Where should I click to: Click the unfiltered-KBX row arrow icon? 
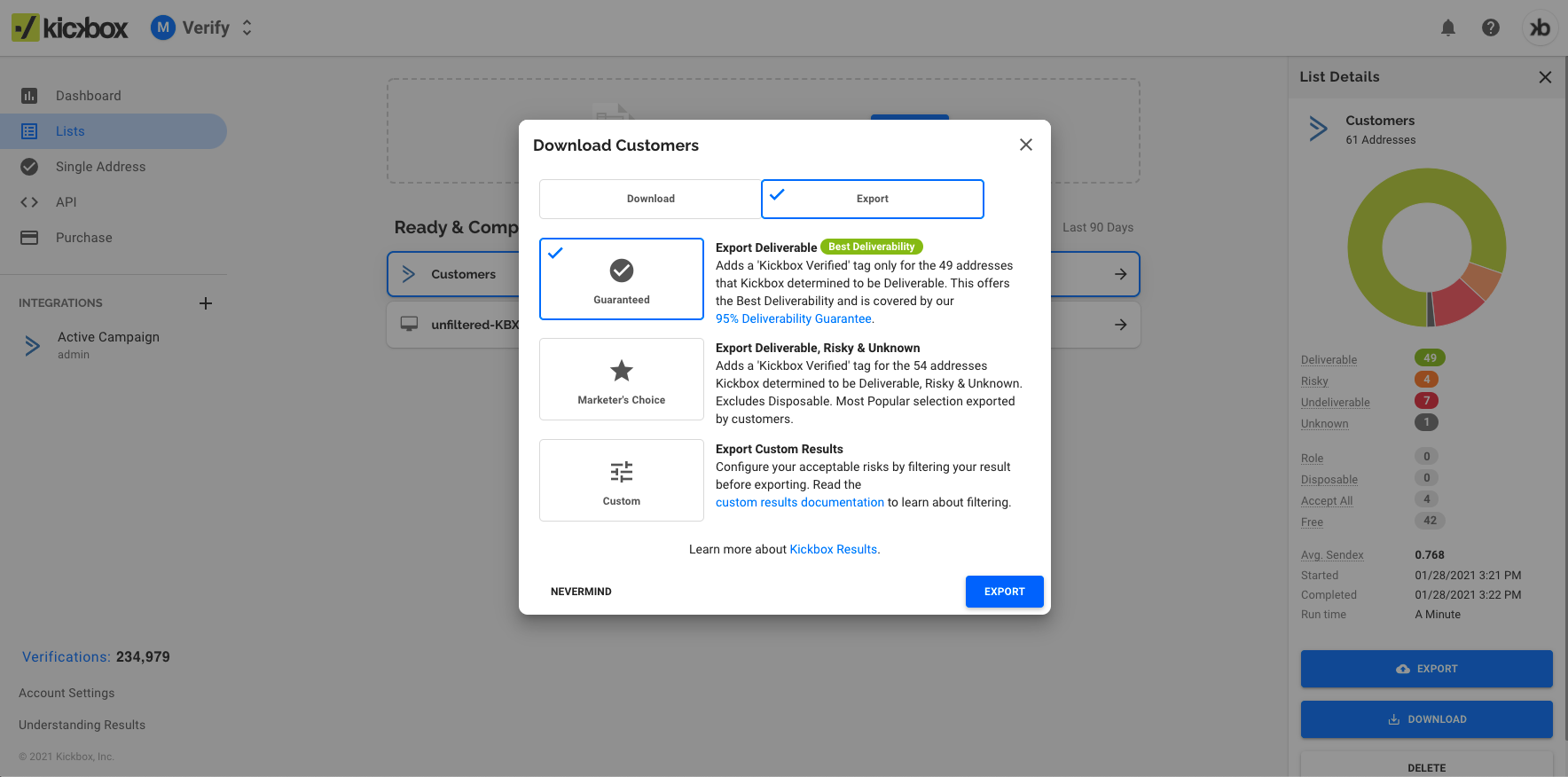(1121, 325)
